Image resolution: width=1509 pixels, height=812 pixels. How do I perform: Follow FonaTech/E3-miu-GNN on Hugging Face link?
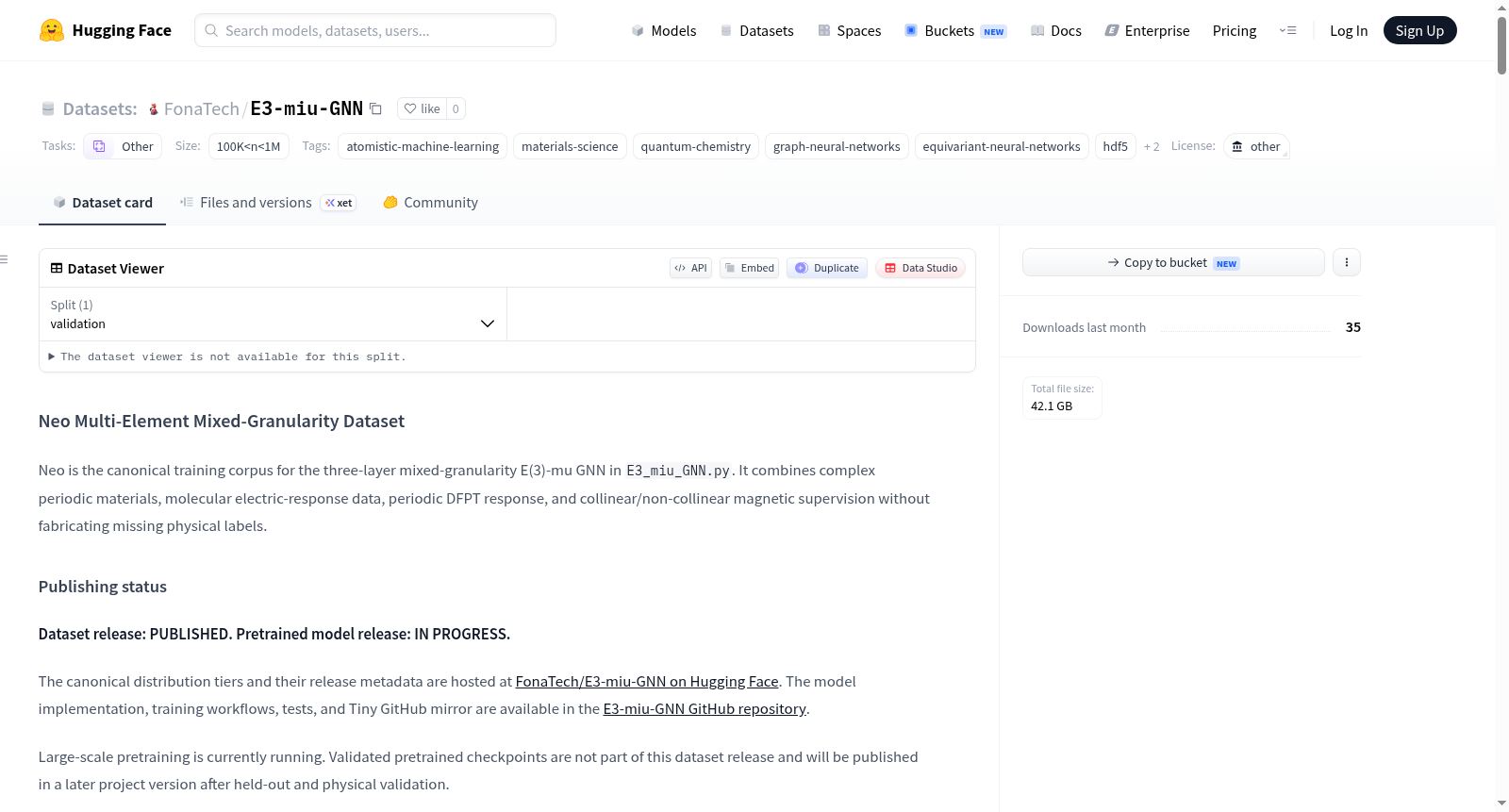[x=647, y=681]
